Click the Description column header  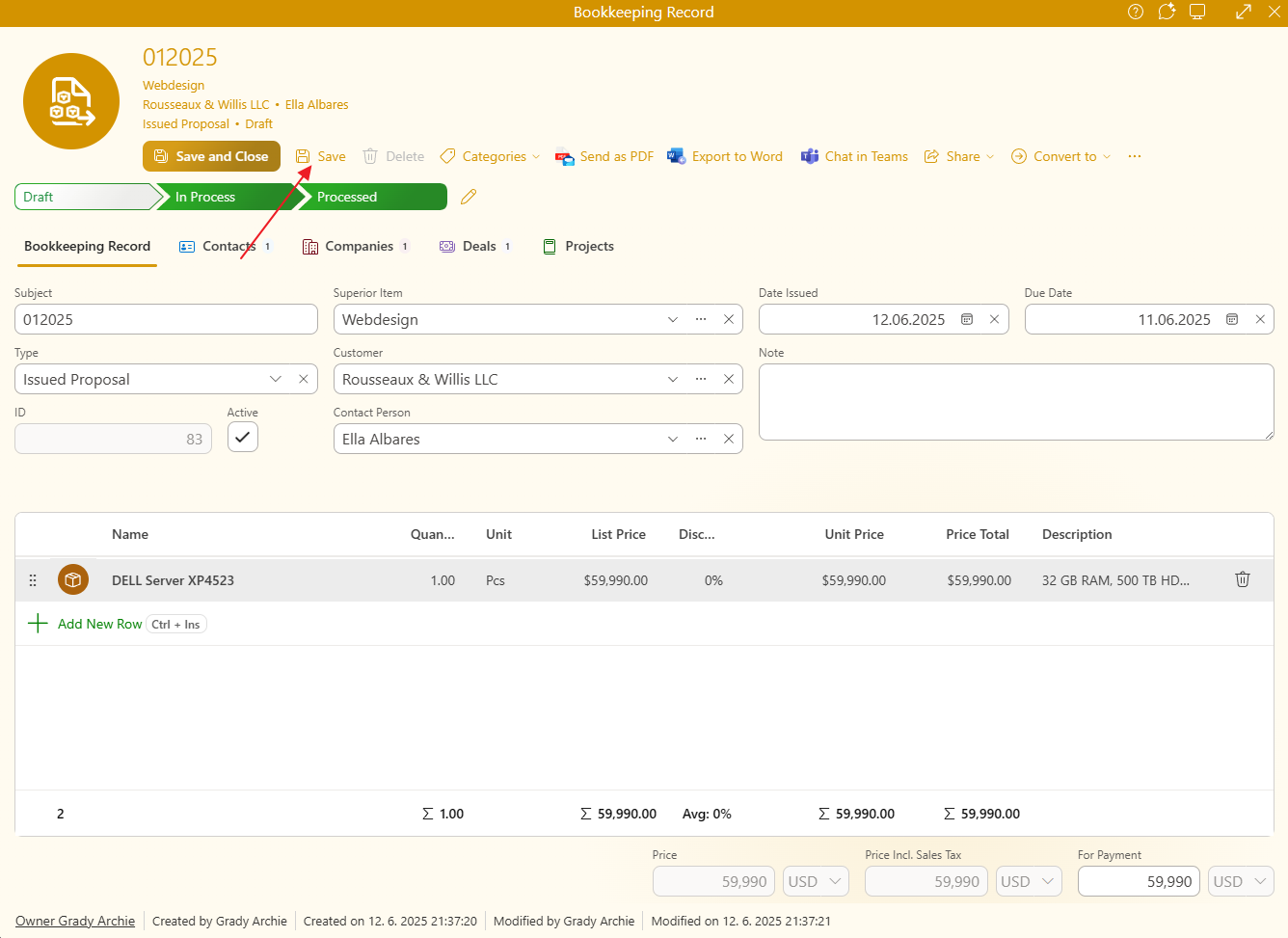(1077, 534)
